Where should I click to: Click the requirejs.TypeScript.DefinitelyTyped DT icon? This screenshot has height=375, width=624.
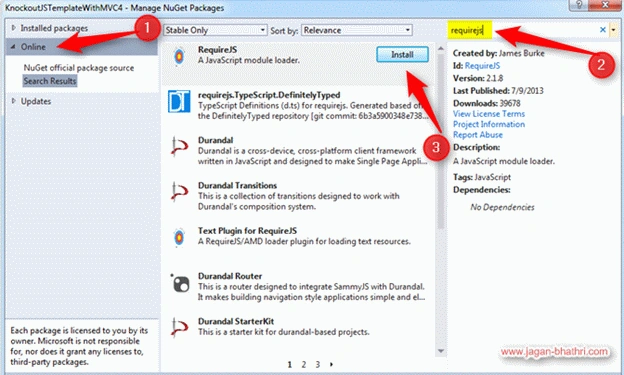pyautogui.click(x=179, y=102)
